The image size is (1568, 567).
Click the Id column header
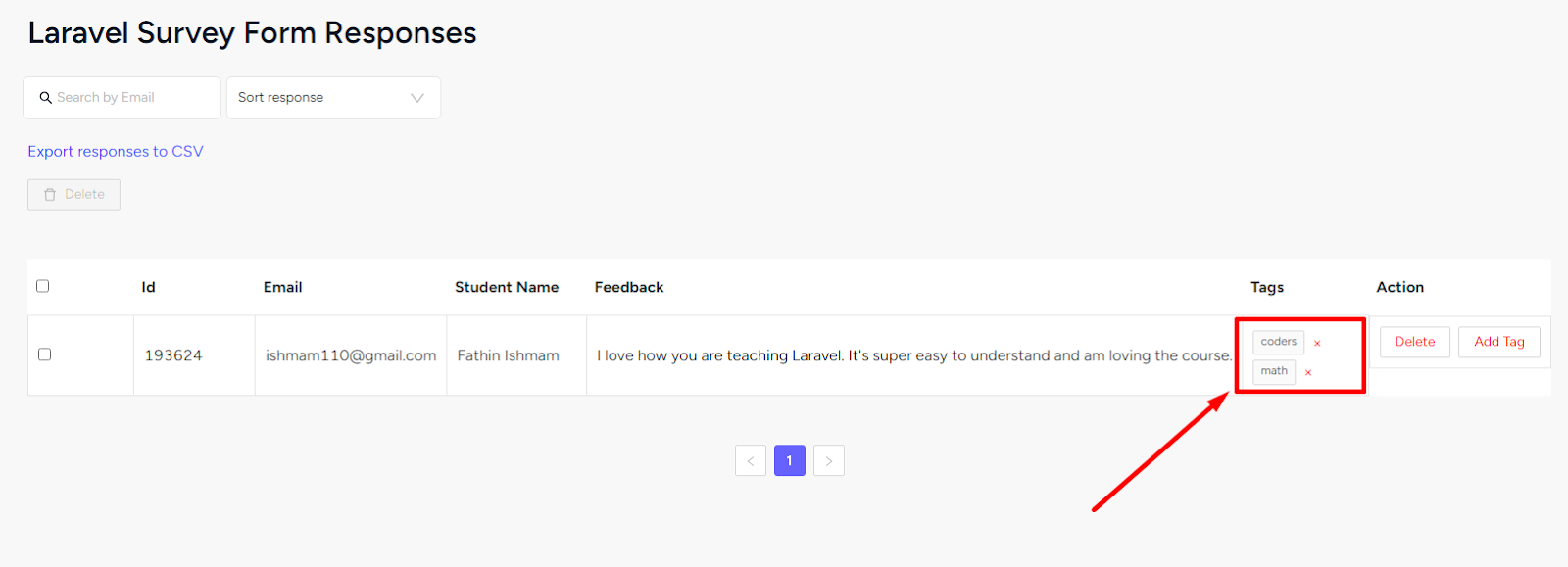[149, 287]
